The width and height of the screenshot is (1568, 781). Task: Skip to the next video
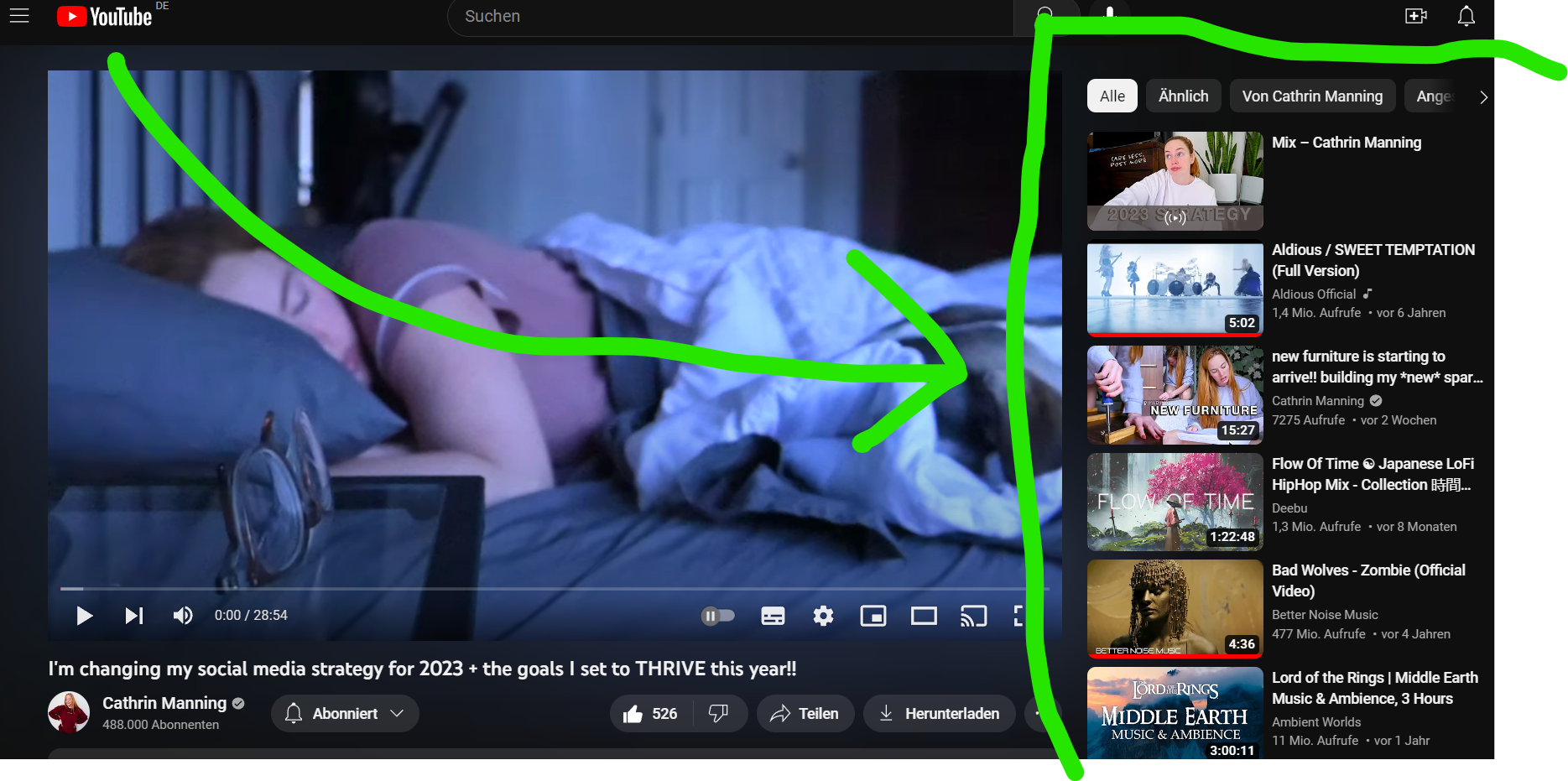point(134,616)
